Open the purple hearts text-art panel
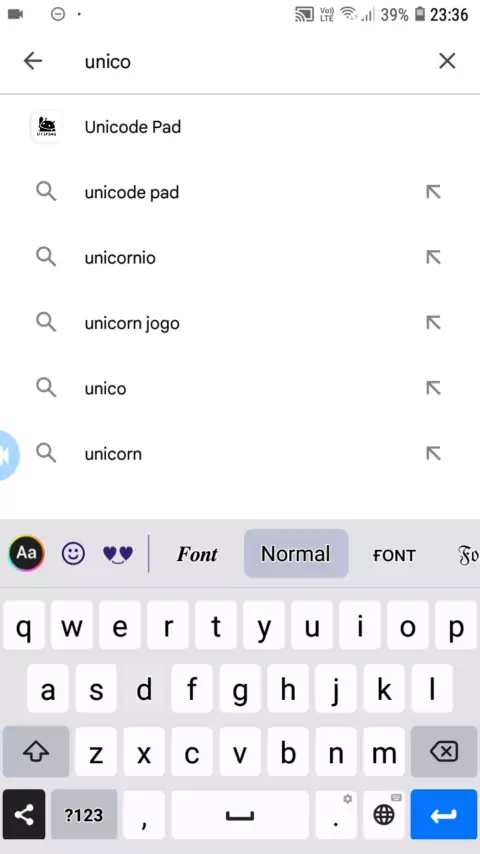480x854 pixels. pyautogui.click(x=118, y=554)
